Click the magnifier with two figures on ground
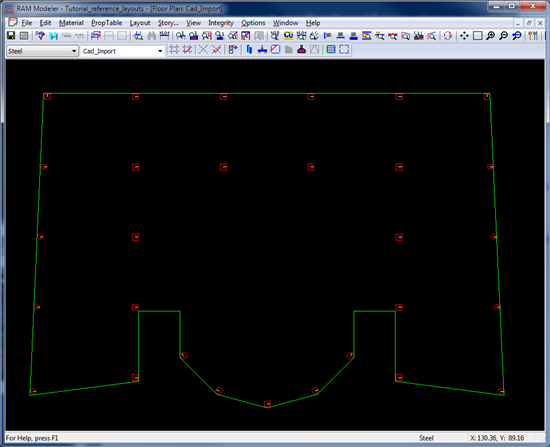 418,35
